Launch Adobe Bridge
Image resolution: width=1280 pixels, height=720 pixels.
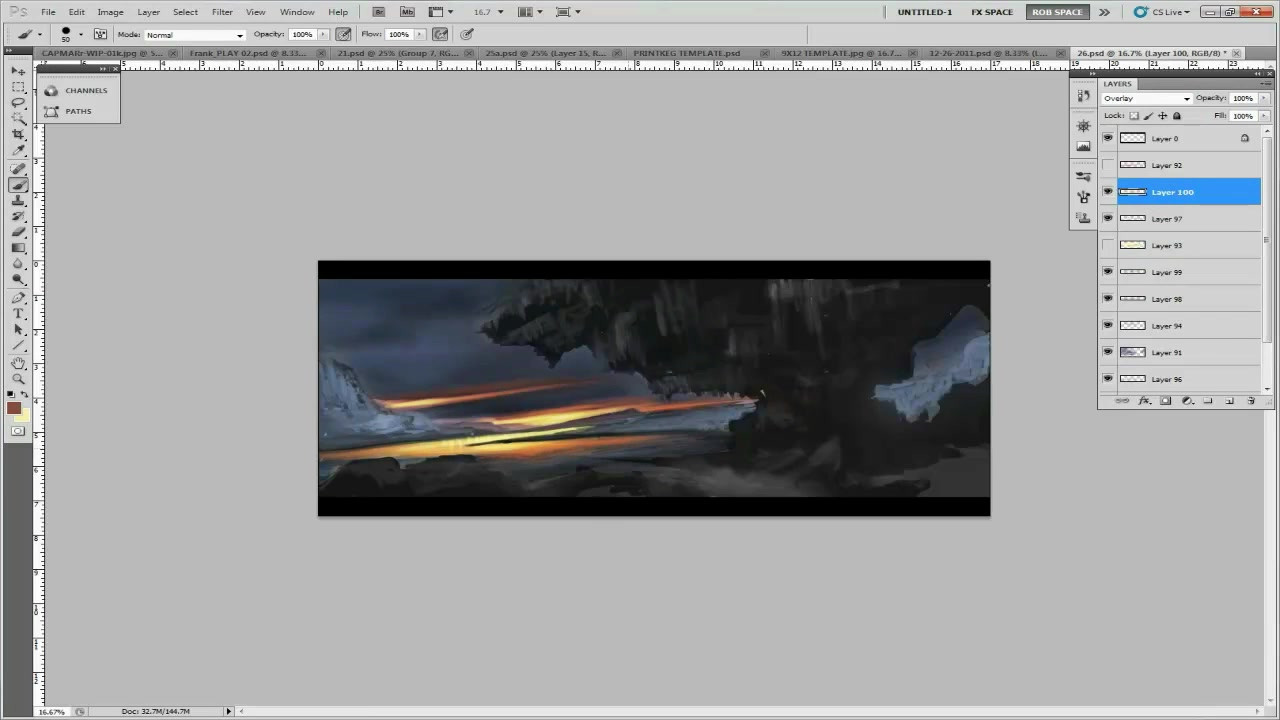[x=378, y=12]
